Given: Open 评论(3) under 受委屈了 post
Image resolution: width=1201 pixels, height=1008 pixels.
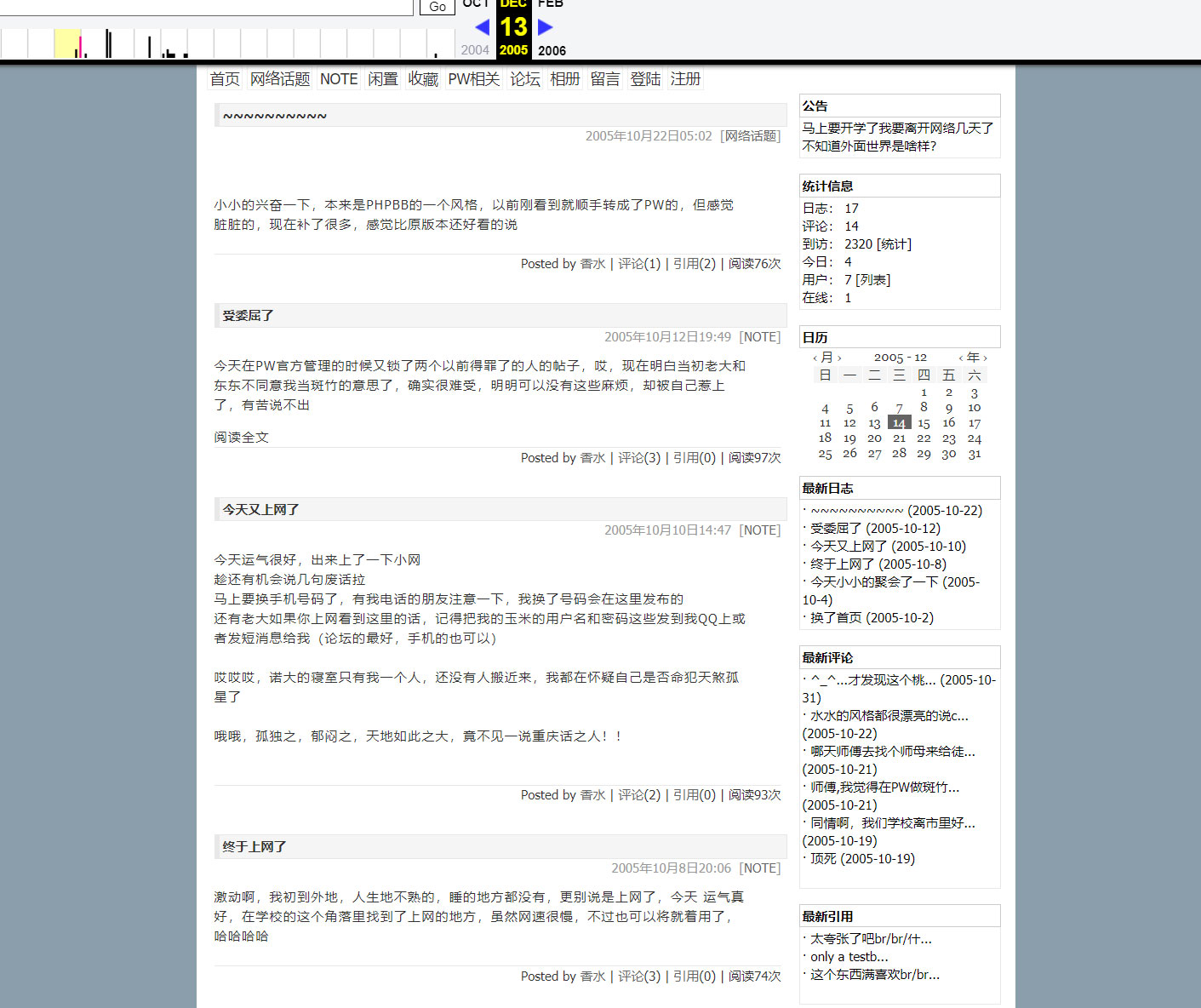Looking at the screenshot, I should tap(639, 458).
